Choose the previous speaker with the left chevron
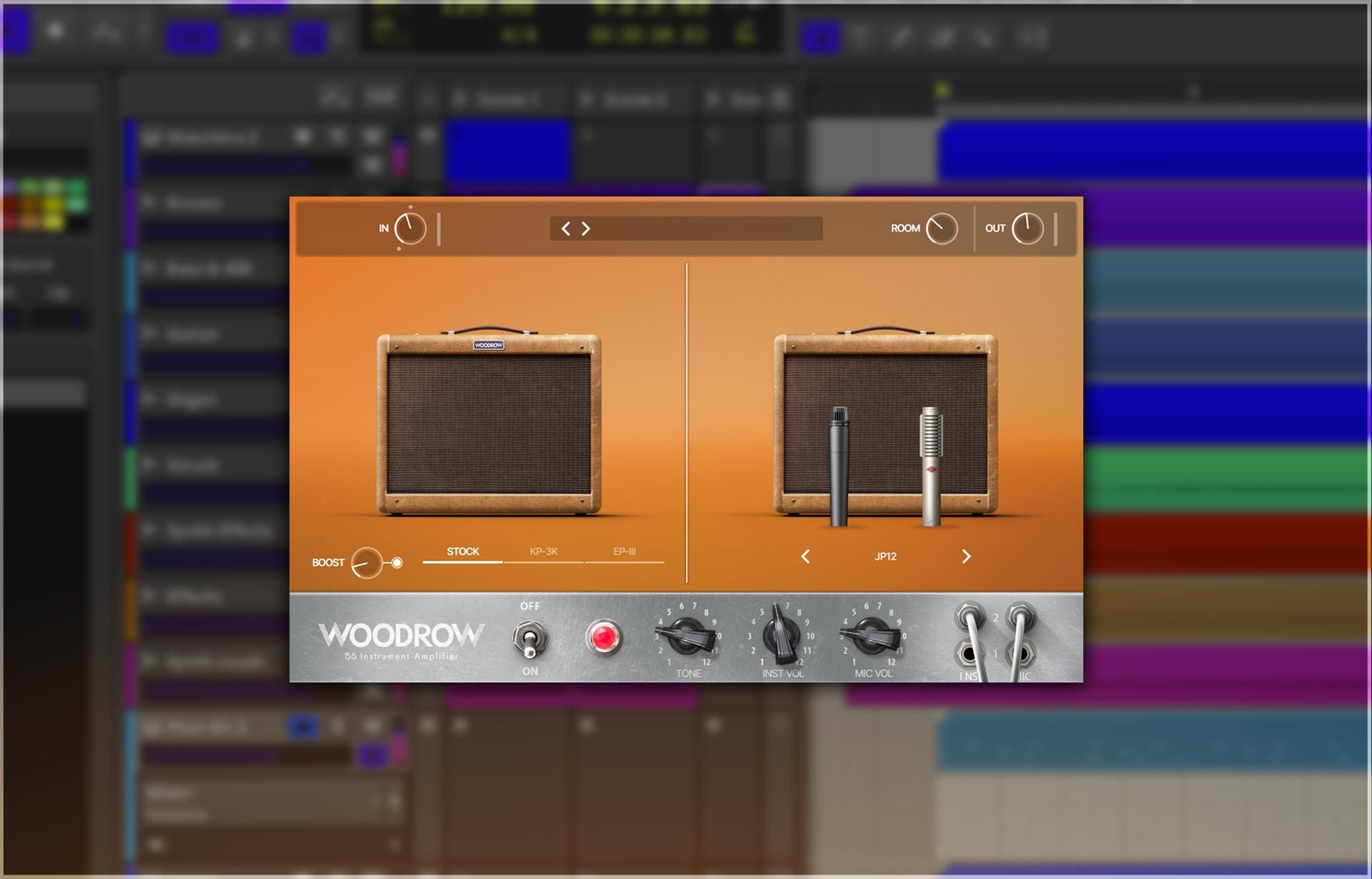This screenshot has width=1372, height=879. [x=805, y=557]
